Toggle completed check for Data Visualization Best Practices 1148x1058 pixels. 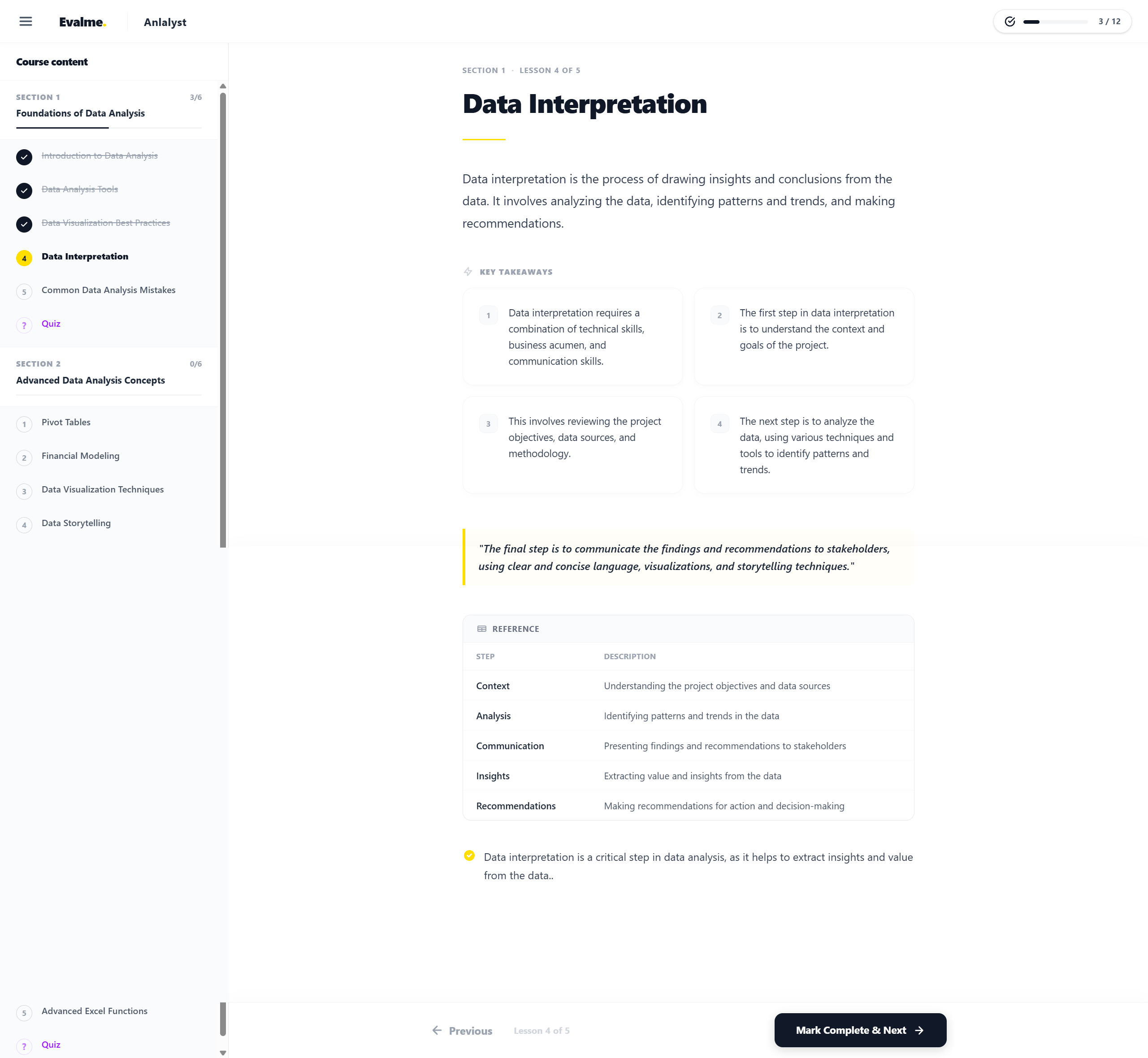pos(24,225)
